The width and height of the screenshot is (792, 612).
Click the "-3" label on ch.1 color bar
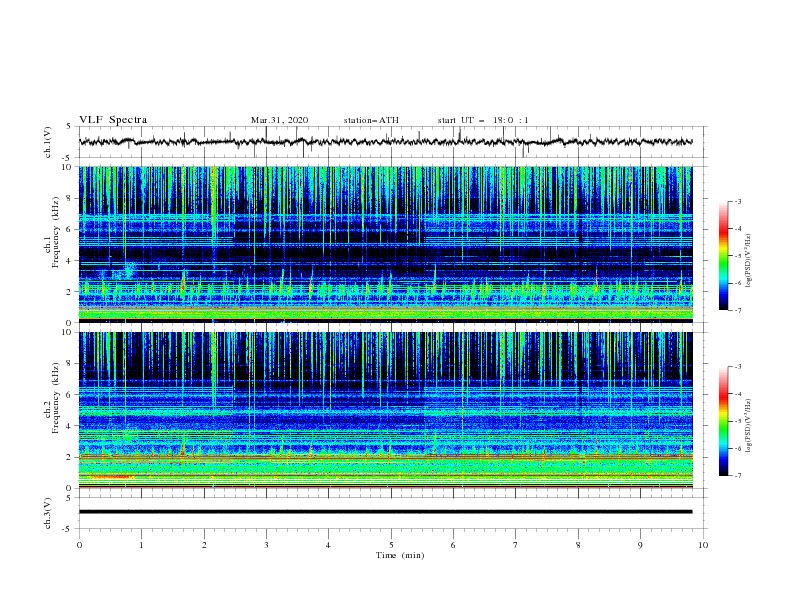pos(738,201)
